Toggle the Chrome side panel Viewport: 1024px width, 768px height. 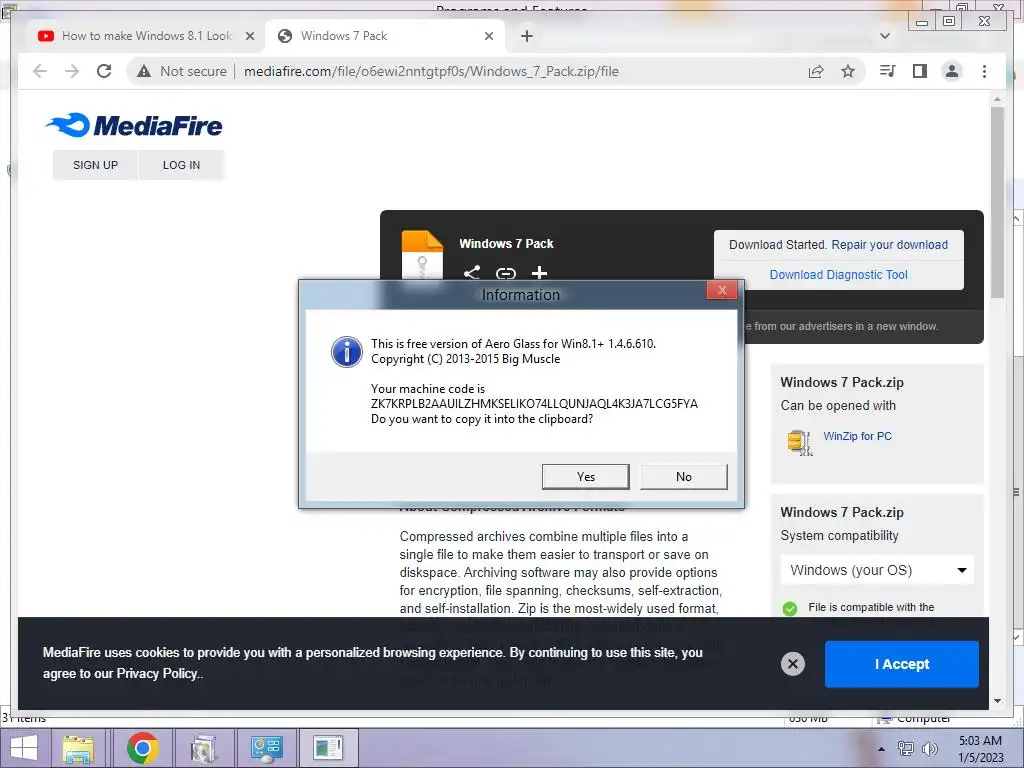click(920, 71)
